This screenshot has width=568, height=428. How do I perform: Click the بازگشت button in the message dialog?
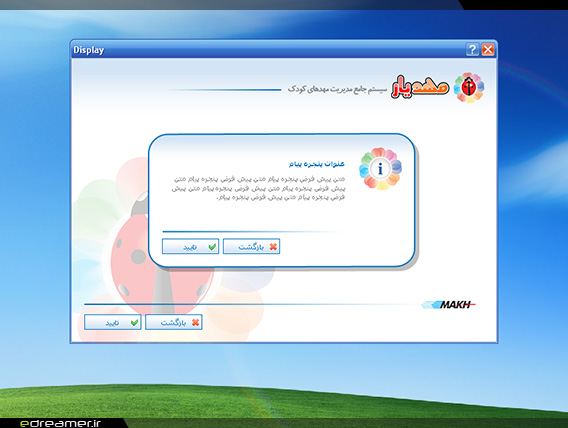[x=251, y=247]
